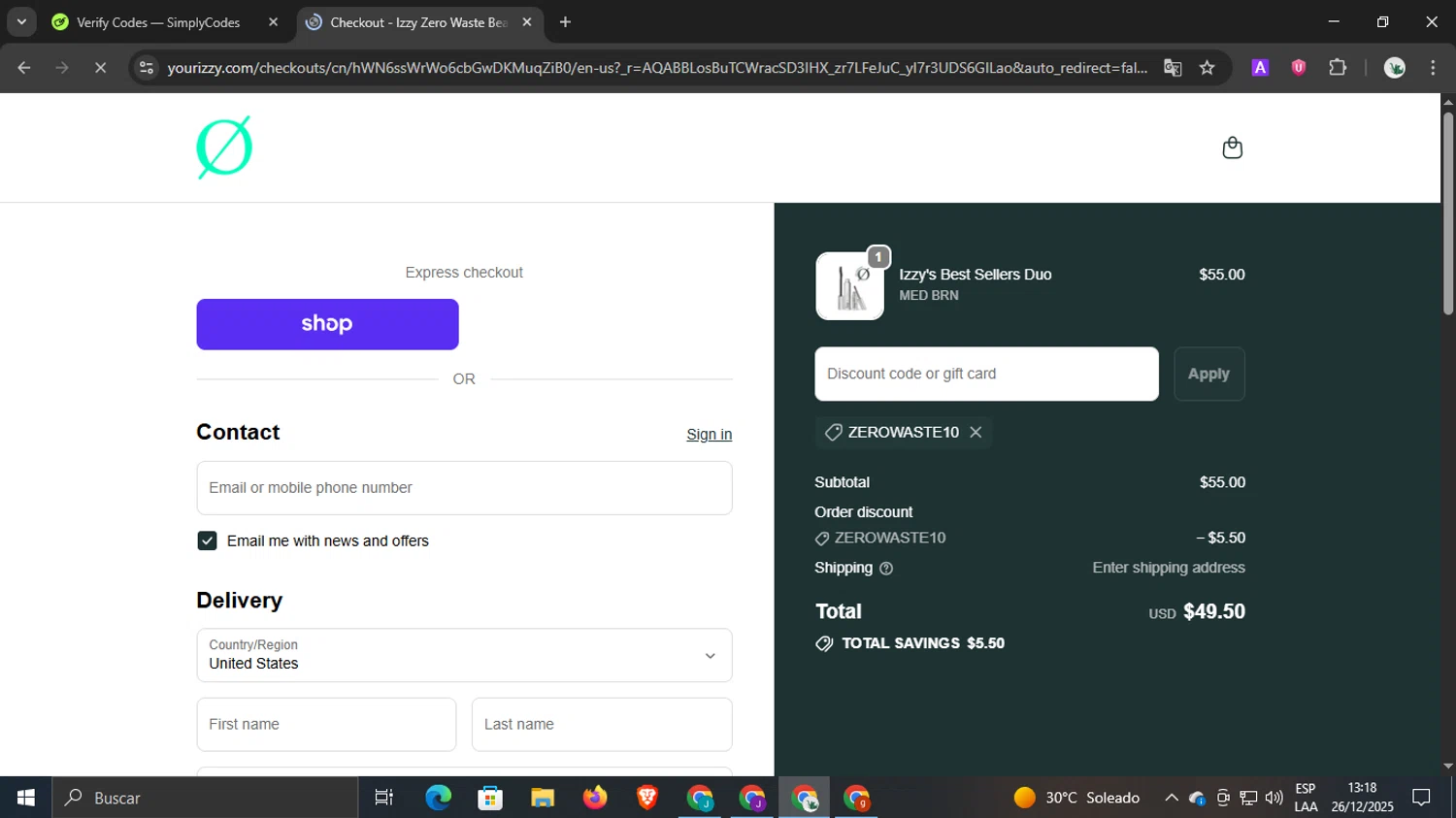The image size is (1456, 818).
Task: Expand the Country/Region dropdown
Action: pos(464,655)
